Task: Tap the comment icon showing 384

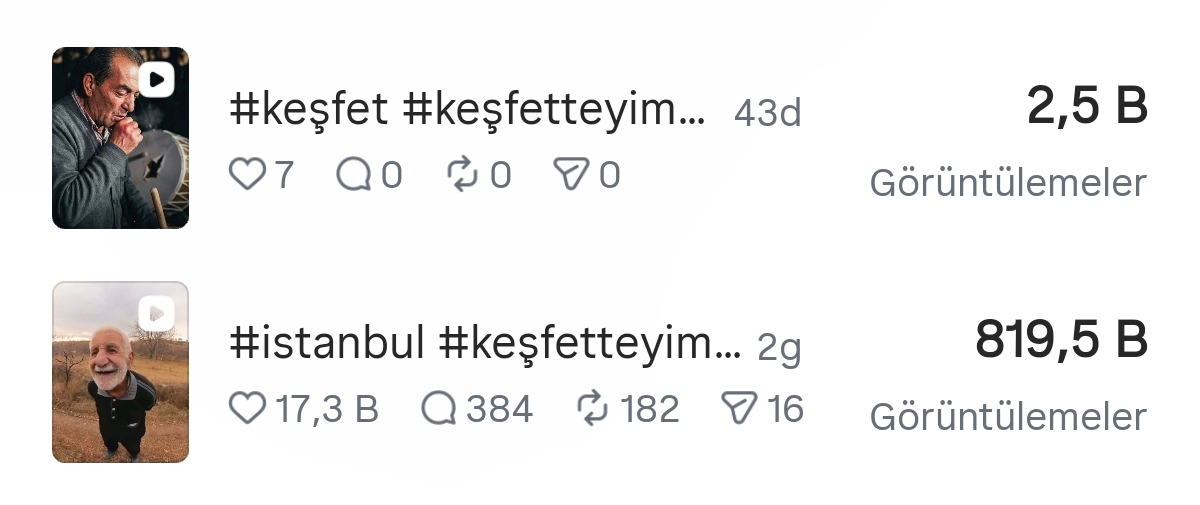Action: point(438,408)
